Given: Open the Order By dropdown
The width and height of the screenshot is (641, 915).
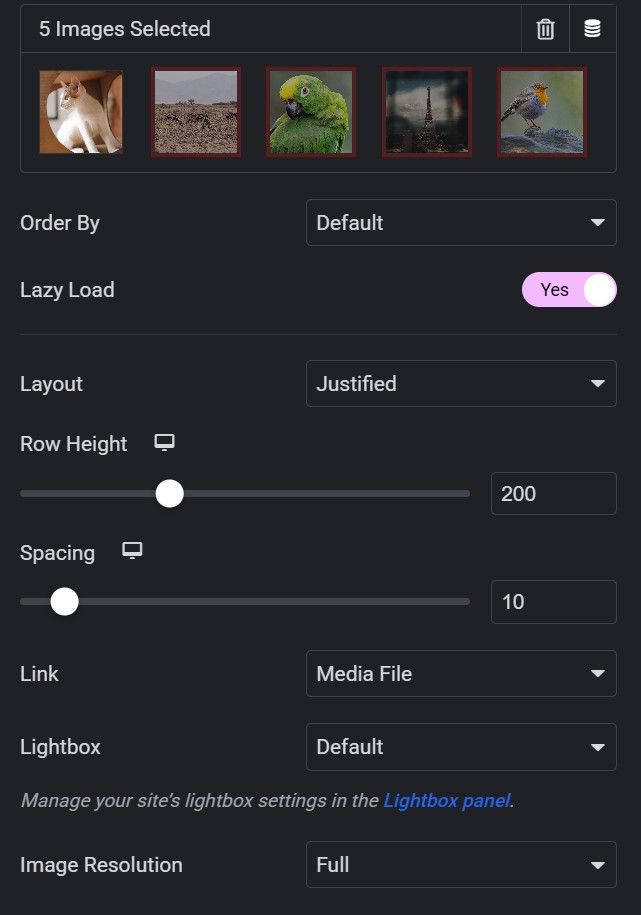Looking at the screenshot, I should (x=461, y=222).
